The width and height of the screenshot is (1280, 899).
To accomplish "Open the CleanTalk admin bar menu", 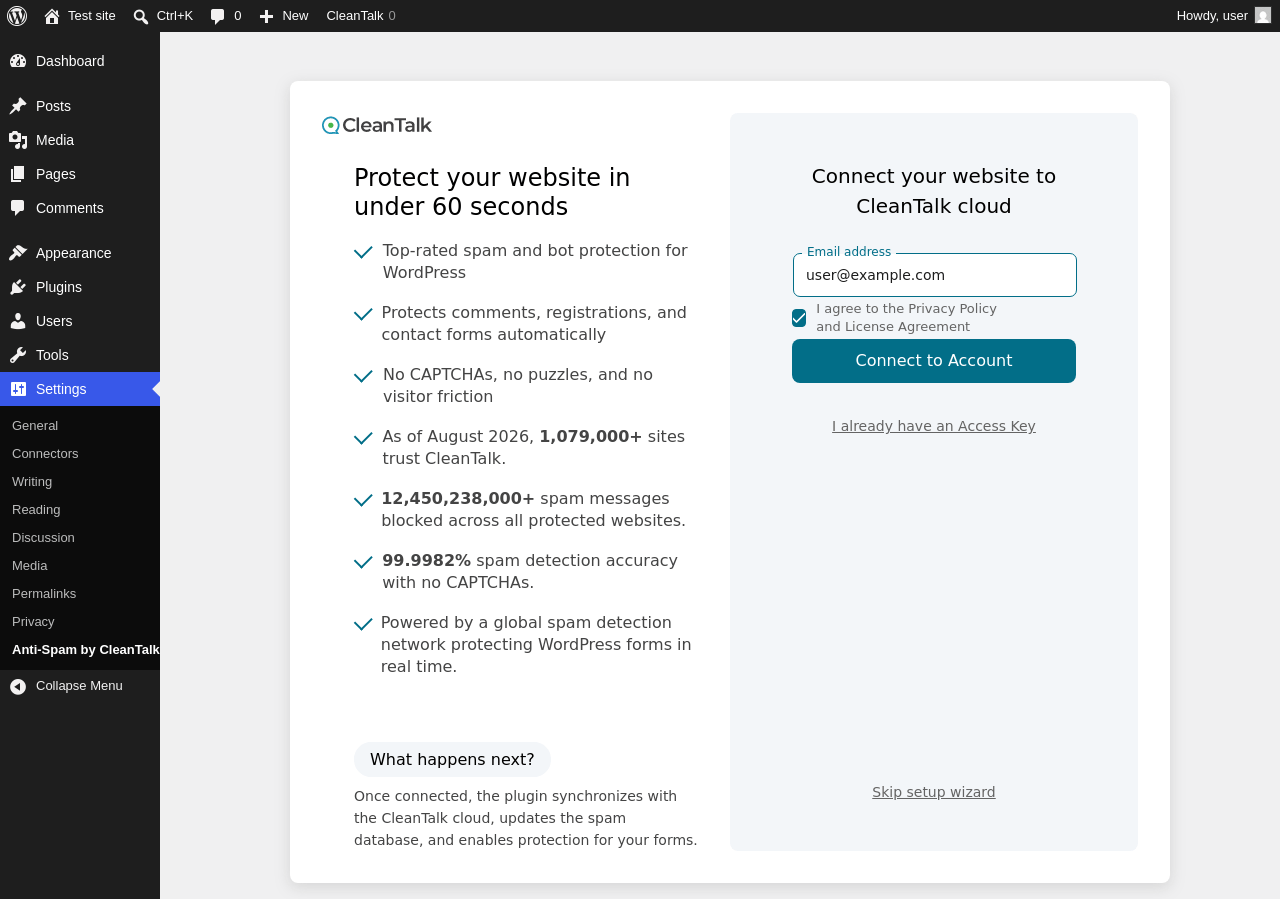I will (x=361, y=16).
